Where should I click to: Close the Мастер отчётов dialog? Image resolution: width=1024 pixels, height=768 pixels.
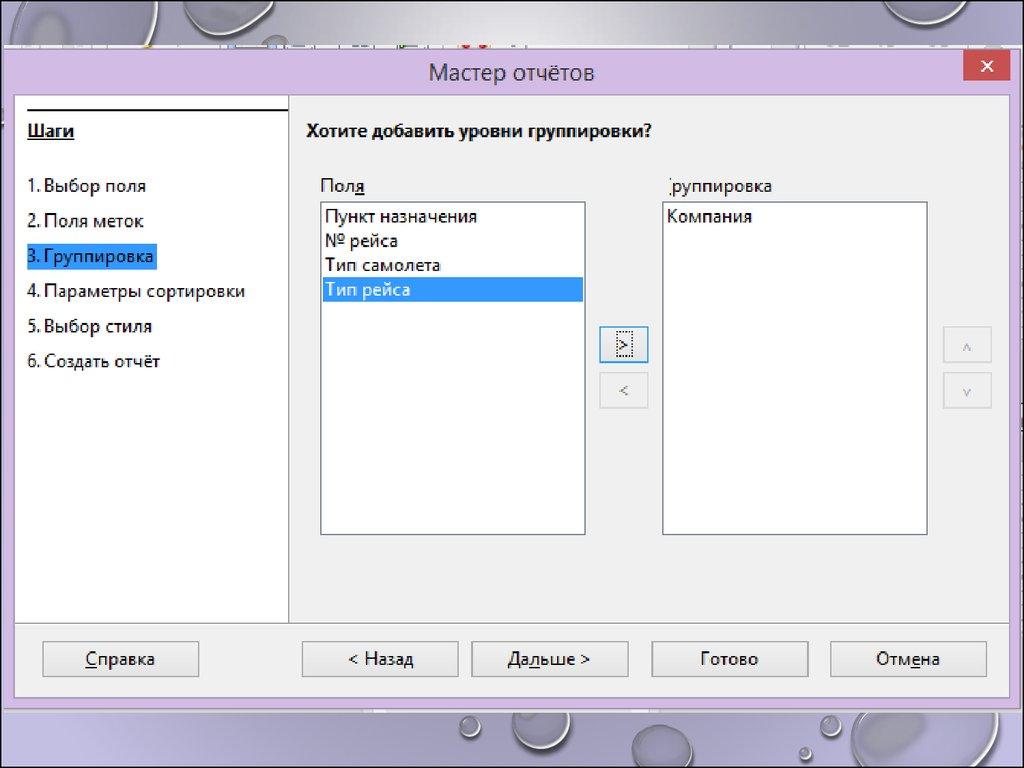(x=985, y=67)
